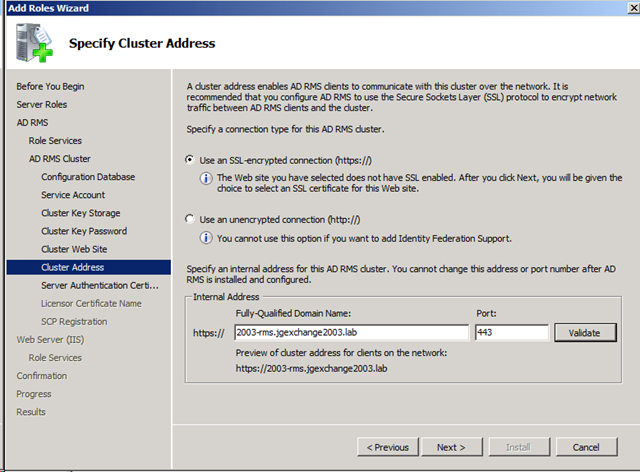Screen dimensions: 640x472
Task: Click the preview address https://2003-rms.jgexchange2003.lab
Action: click(x=311, y=368)
